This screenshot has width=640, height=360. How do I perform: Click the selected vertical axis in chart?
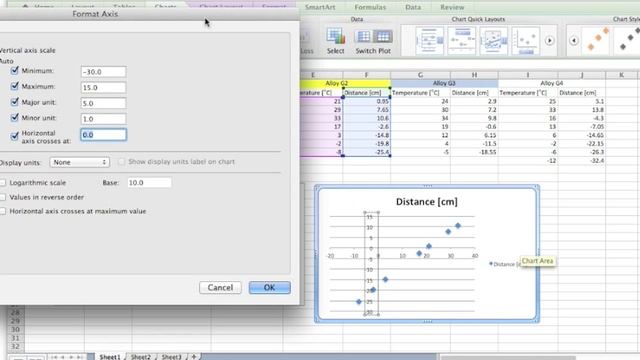click(x=371, y=263)
